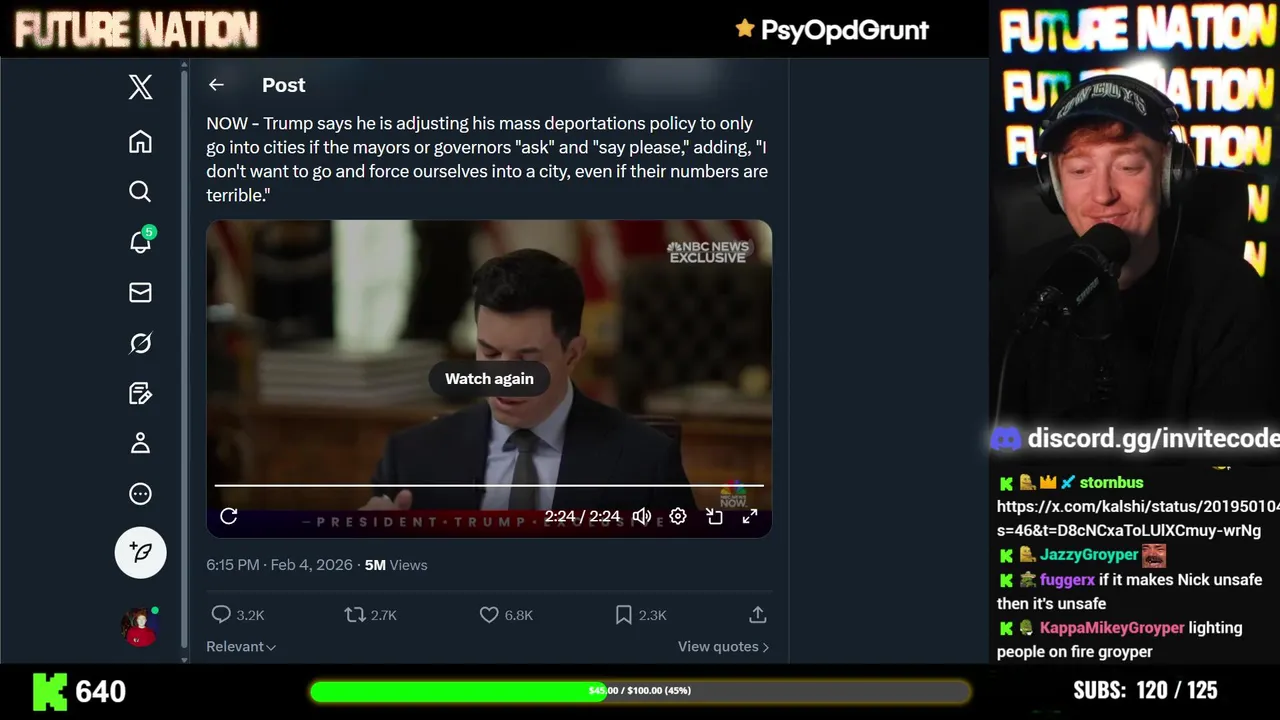
Task: Open the X logo home link
Action: coord(140,87)
